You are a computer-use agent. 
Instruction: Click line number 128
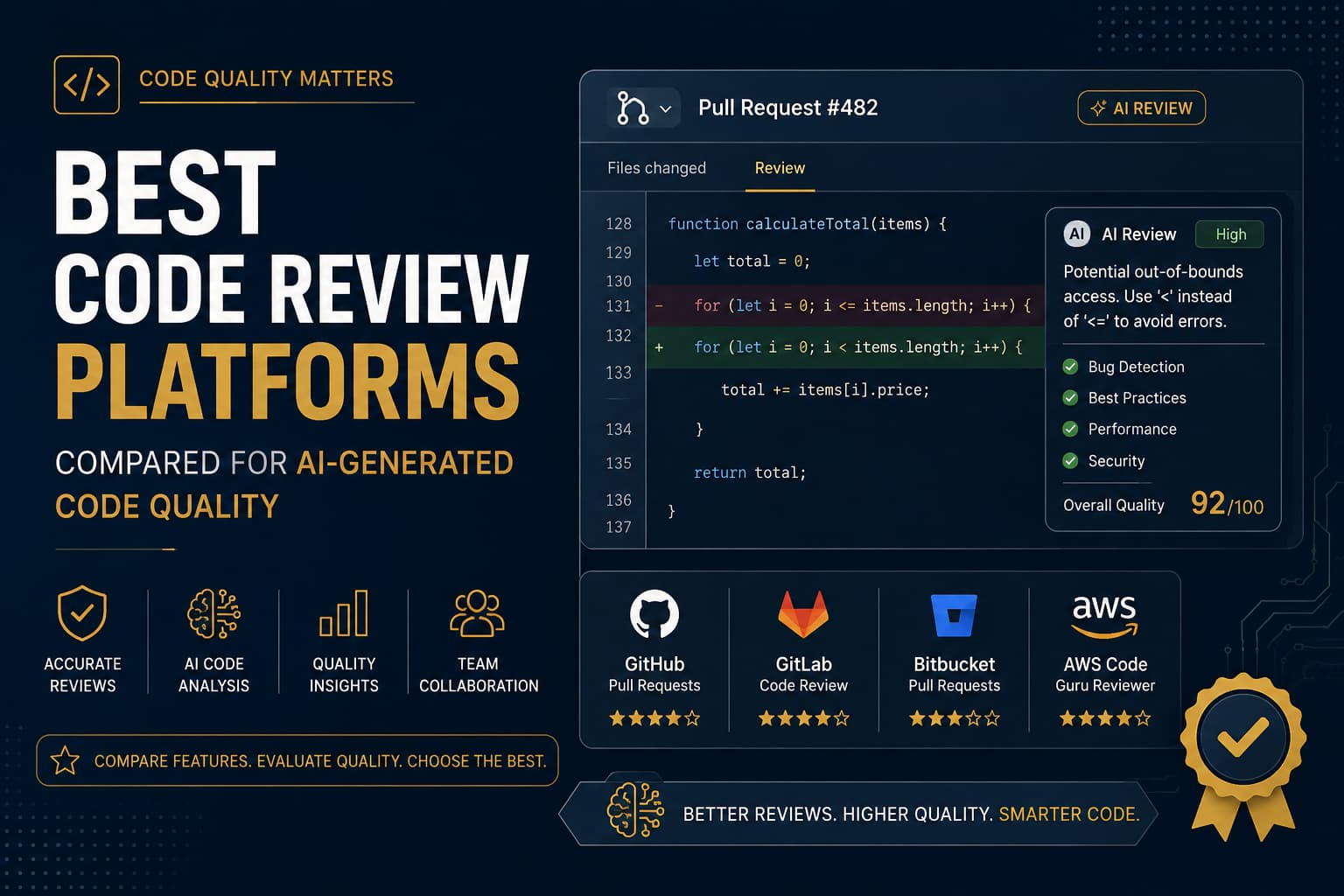point(619,224)
